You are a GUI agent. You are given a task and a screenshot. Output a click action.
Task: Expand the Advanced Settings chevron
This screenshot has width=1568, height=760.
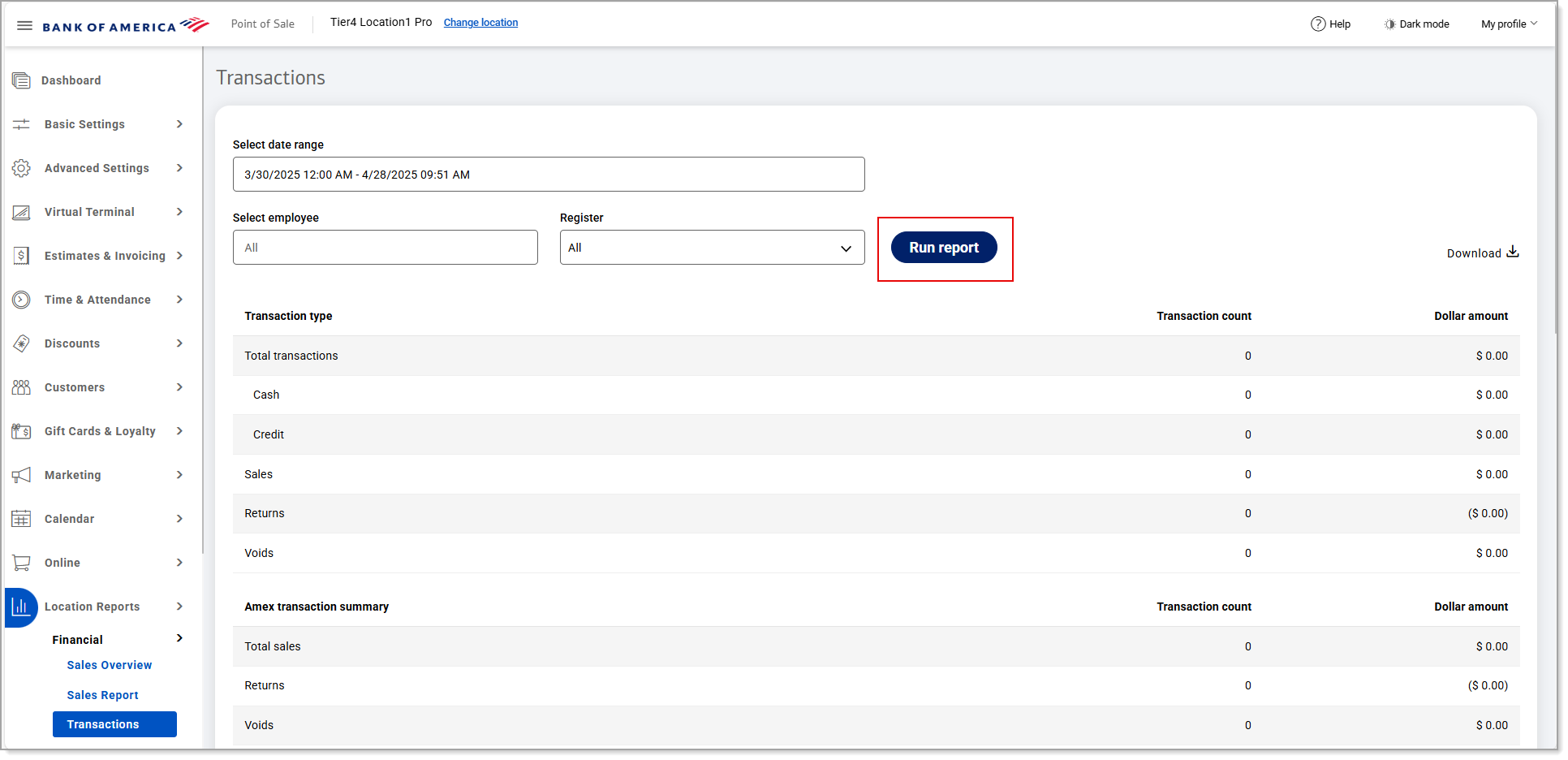179,168
